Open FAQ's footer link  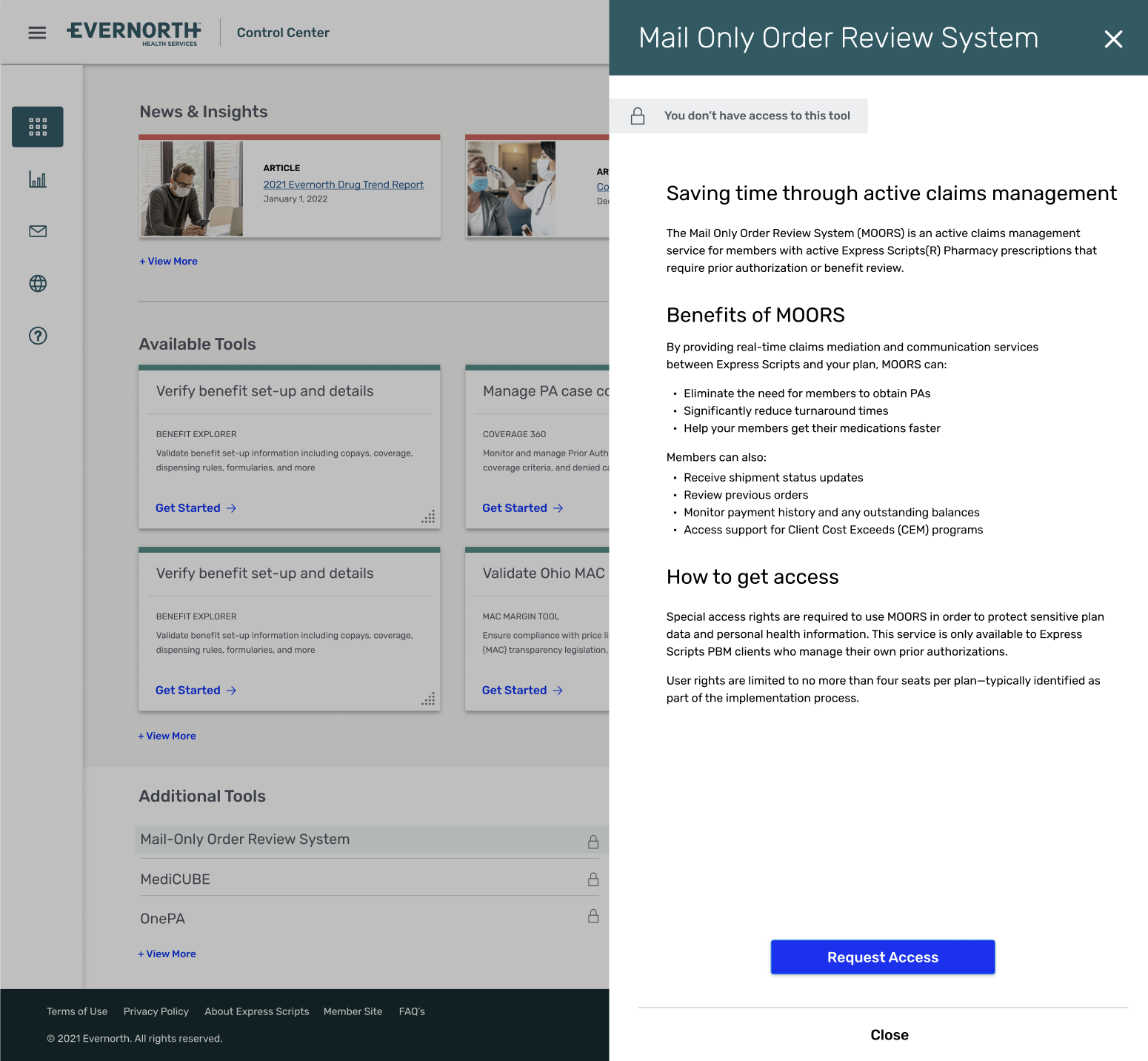(x=412, y=1011)
